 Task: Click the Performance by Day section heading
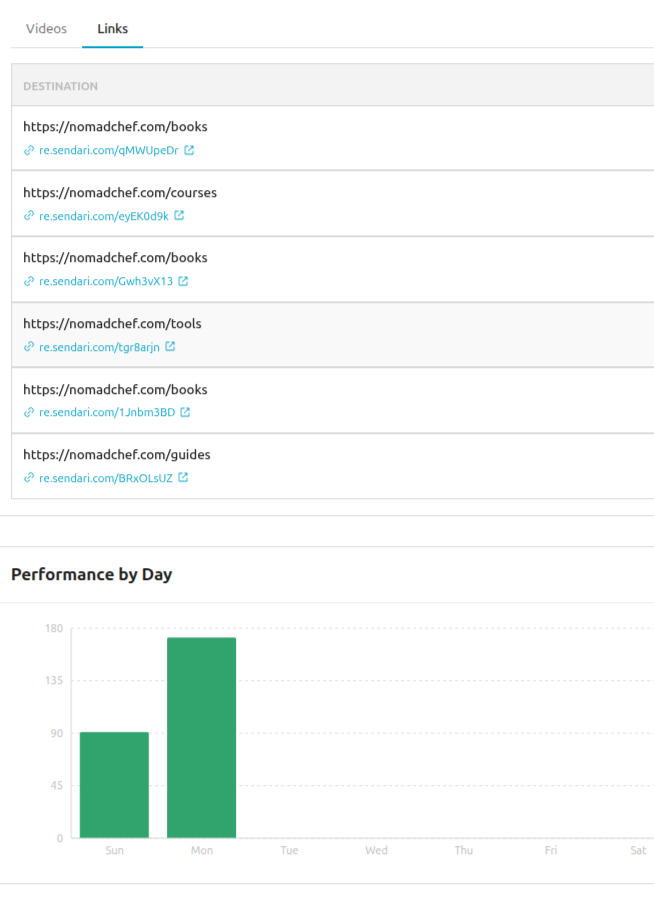[91, 574]
